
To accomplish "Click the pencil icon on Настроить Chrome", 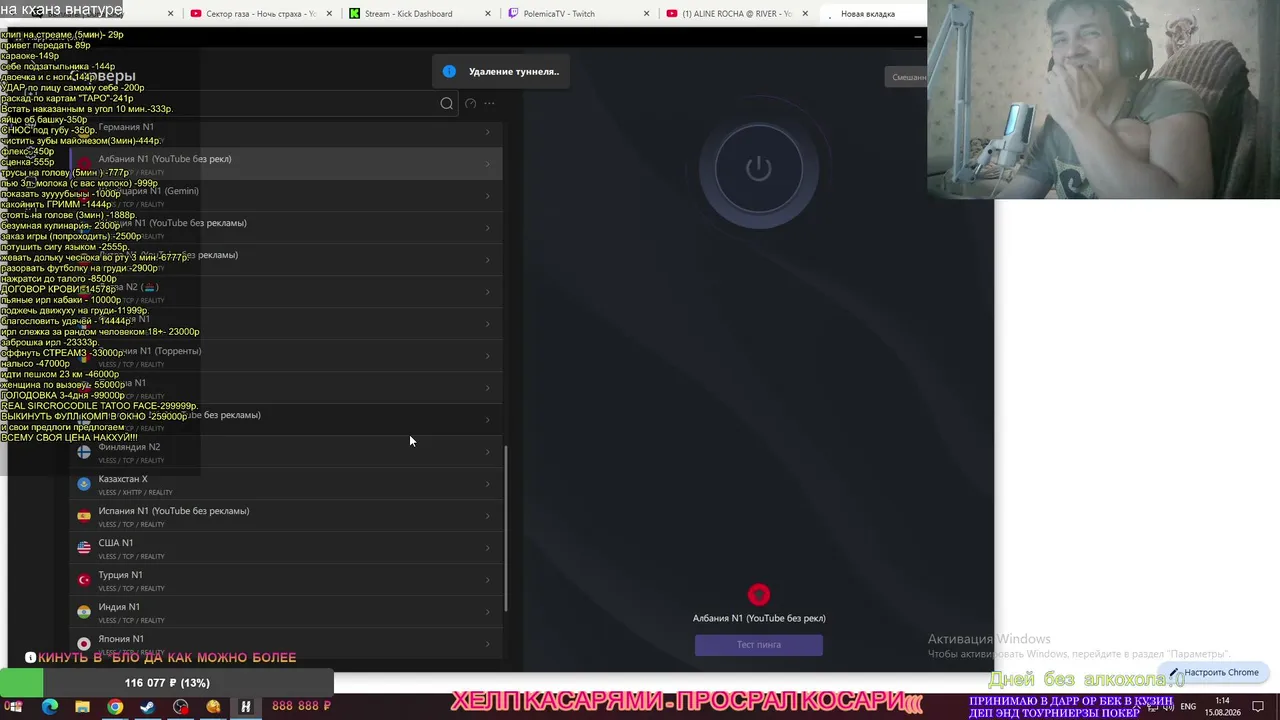I will point(1174,672).
